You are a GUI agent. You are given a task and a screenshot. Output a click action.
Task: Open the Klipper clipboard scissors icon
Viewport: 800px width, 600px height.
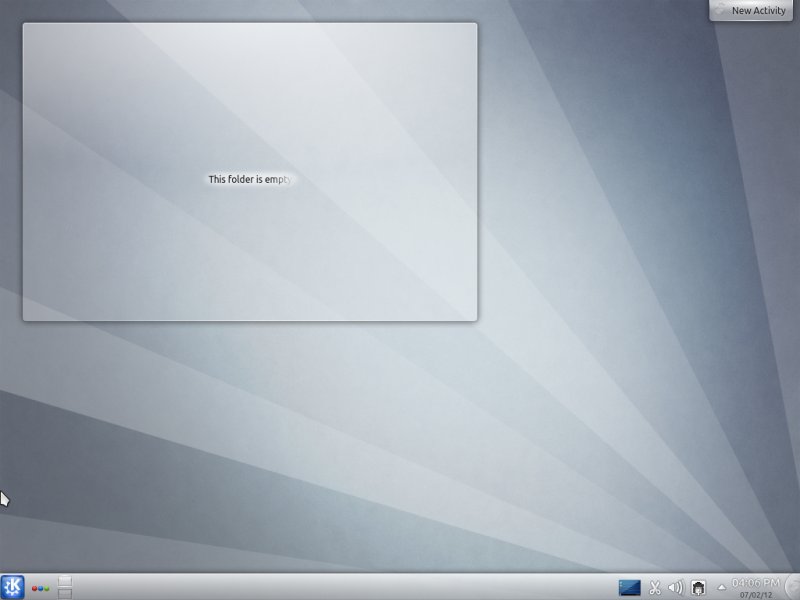click(655, 588)
